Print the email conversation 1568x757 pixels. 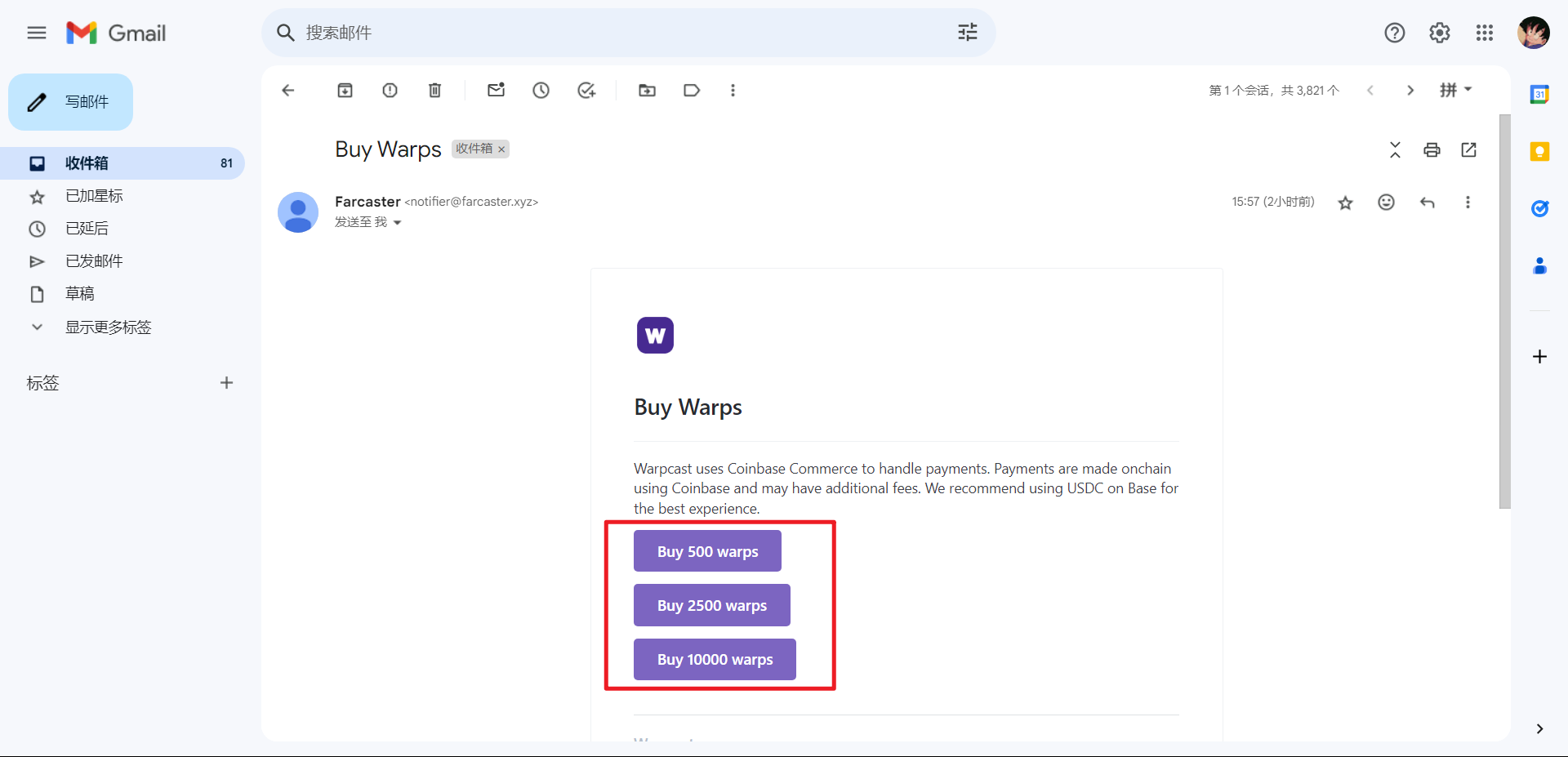tap(1432, 149)
